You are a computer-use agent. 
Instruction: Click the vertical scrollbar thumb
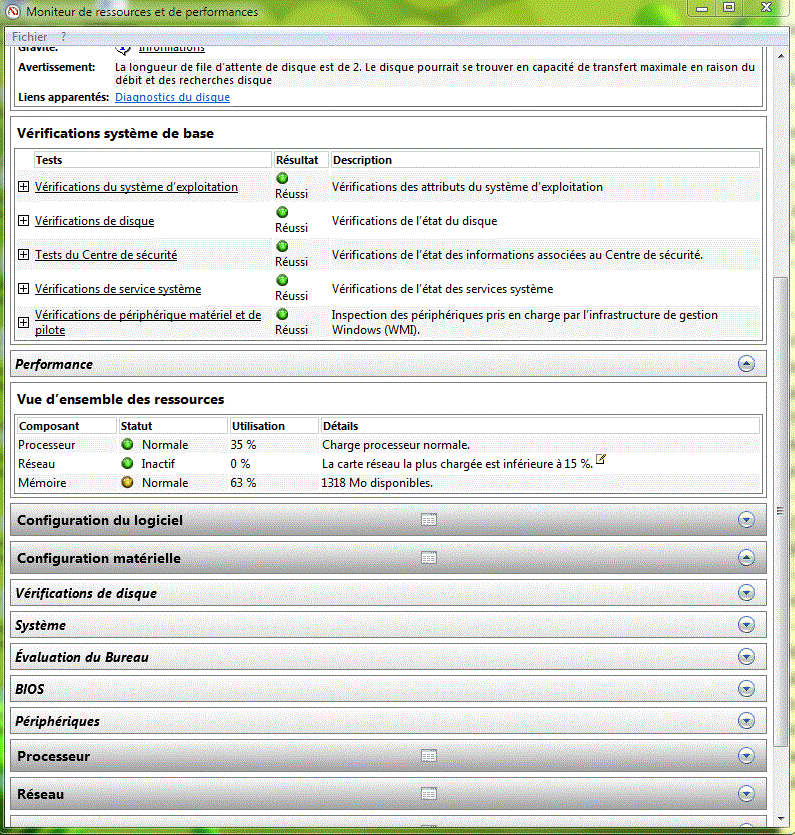[780, 511]
